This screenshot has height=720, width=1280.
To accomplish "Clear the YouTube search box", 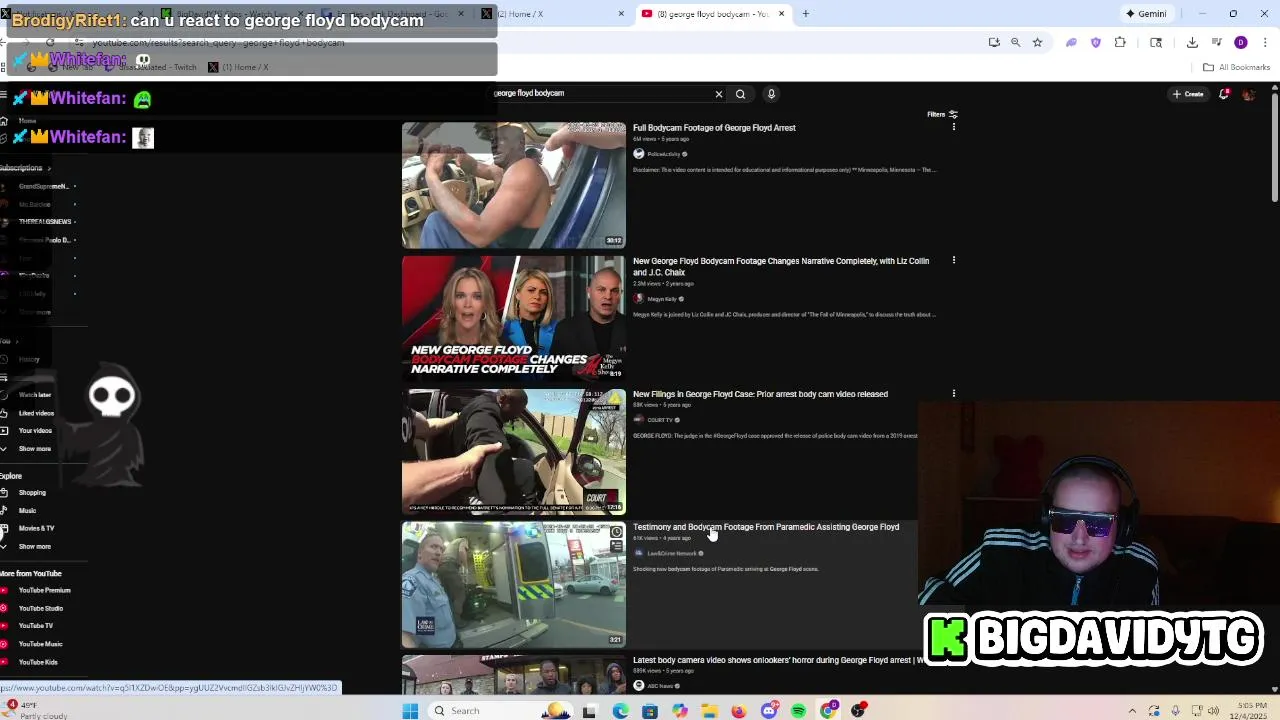I will pos(718,94).
